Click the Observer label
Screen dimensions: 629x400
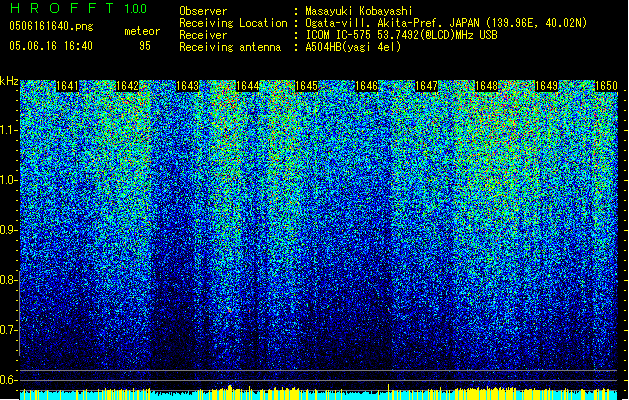coord(203,11)
